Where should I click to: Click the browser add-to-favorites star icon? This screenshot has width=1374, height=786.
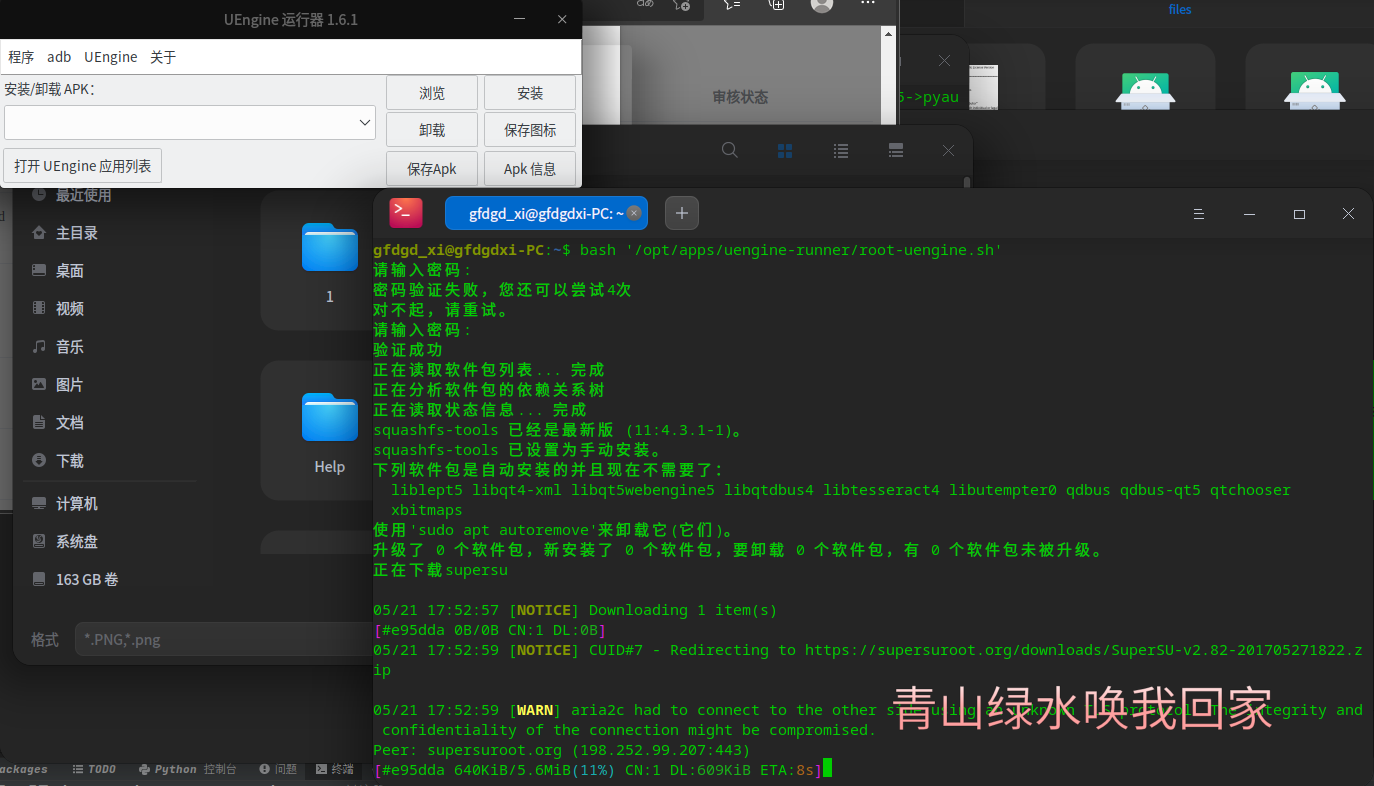pos(681,5)
